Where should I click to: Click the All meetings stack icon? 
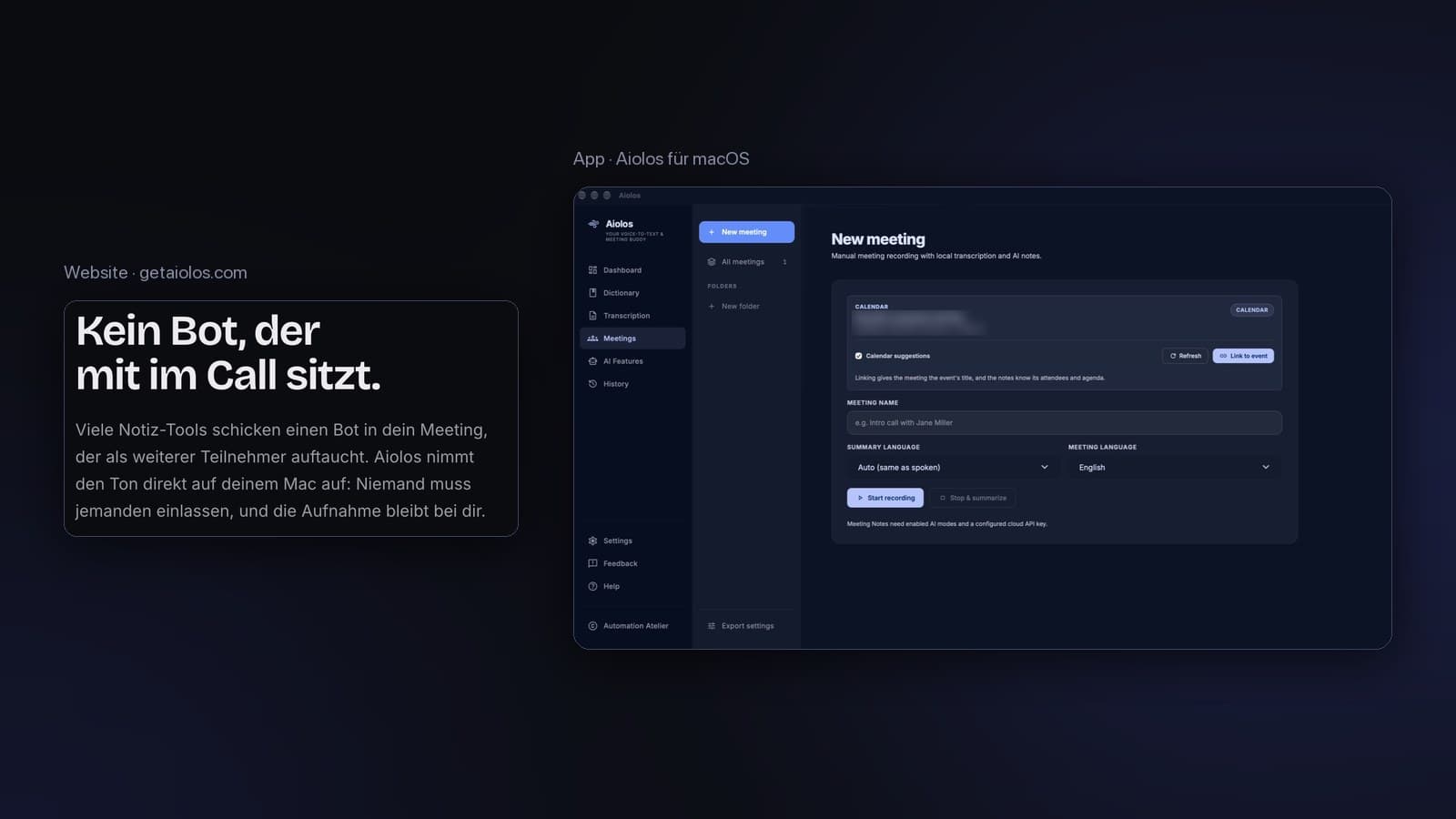point(712,262)
